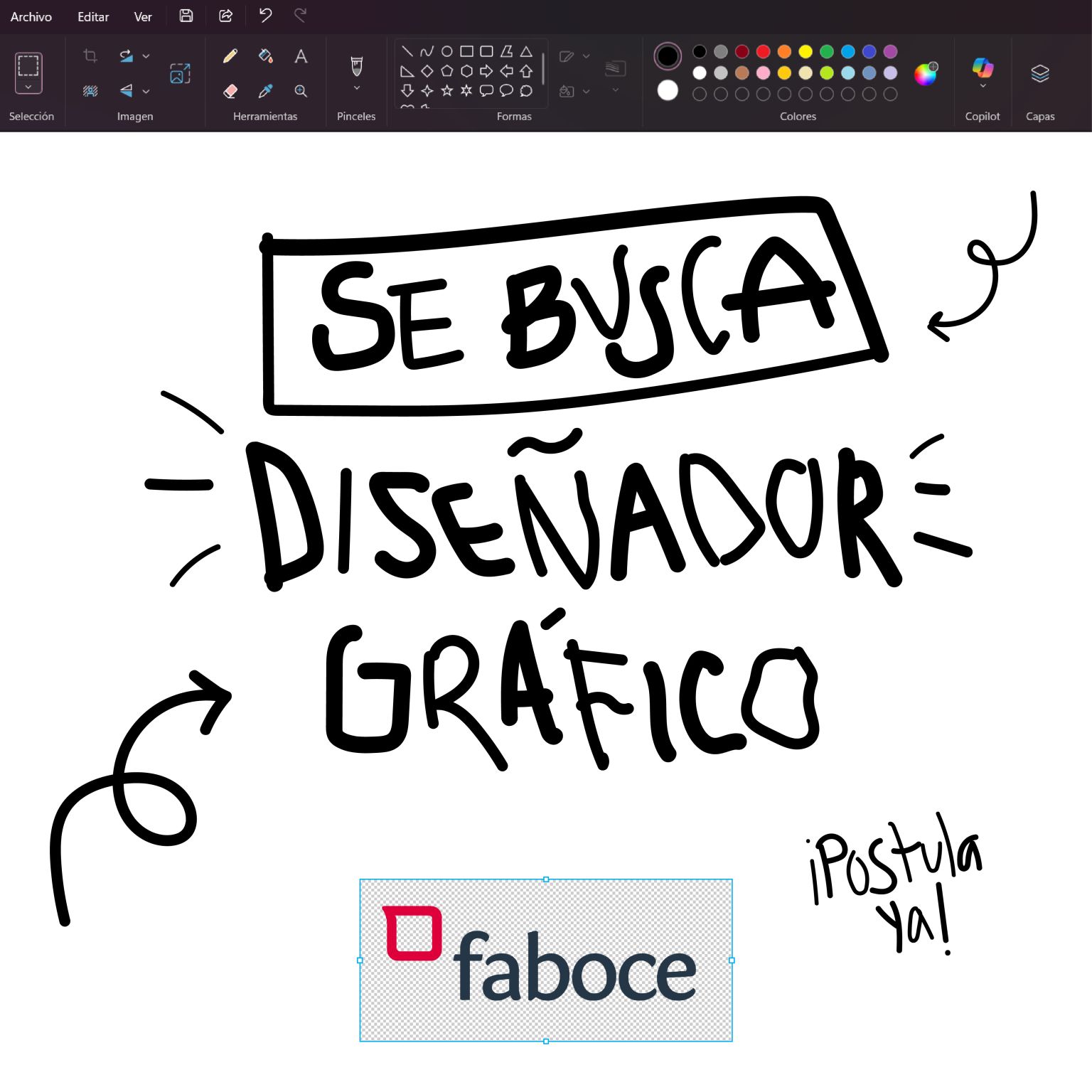1092x1092 pixels.
Task: Select the pentagon shape
Action: [x=446, y=71]
